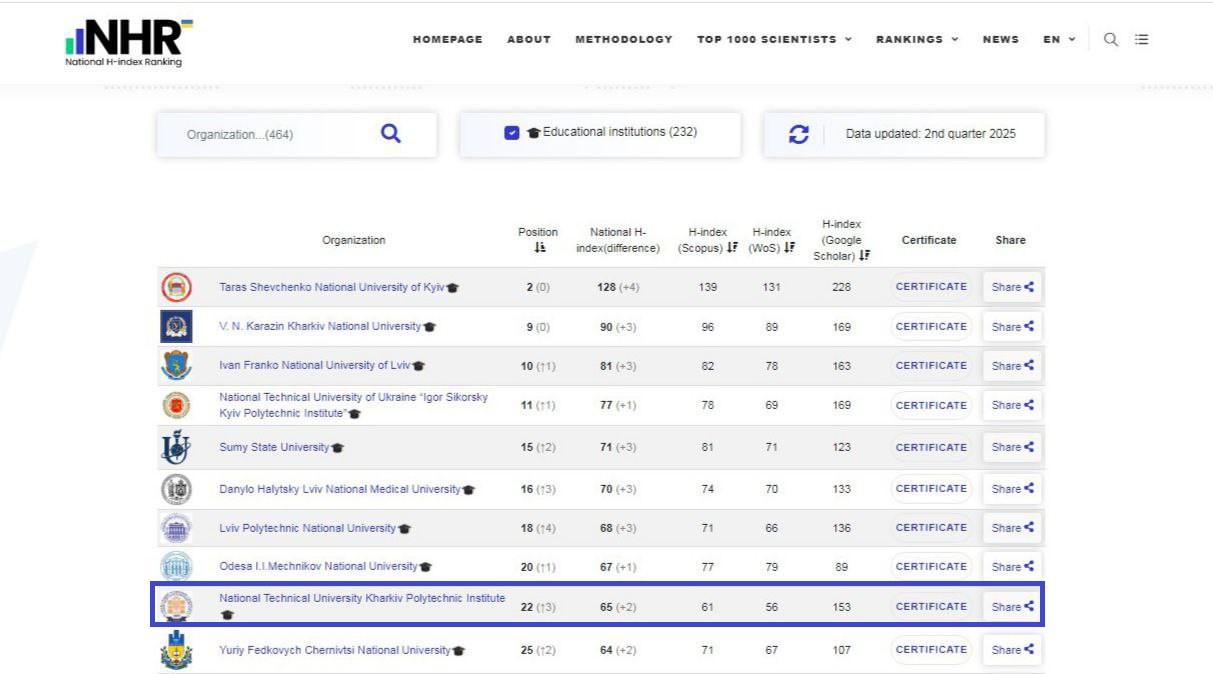Get certificate for Kharkiv Polytechnic Institute
Image resolution: width=1213 pixels, height=674 pixels.
point(931,606)
